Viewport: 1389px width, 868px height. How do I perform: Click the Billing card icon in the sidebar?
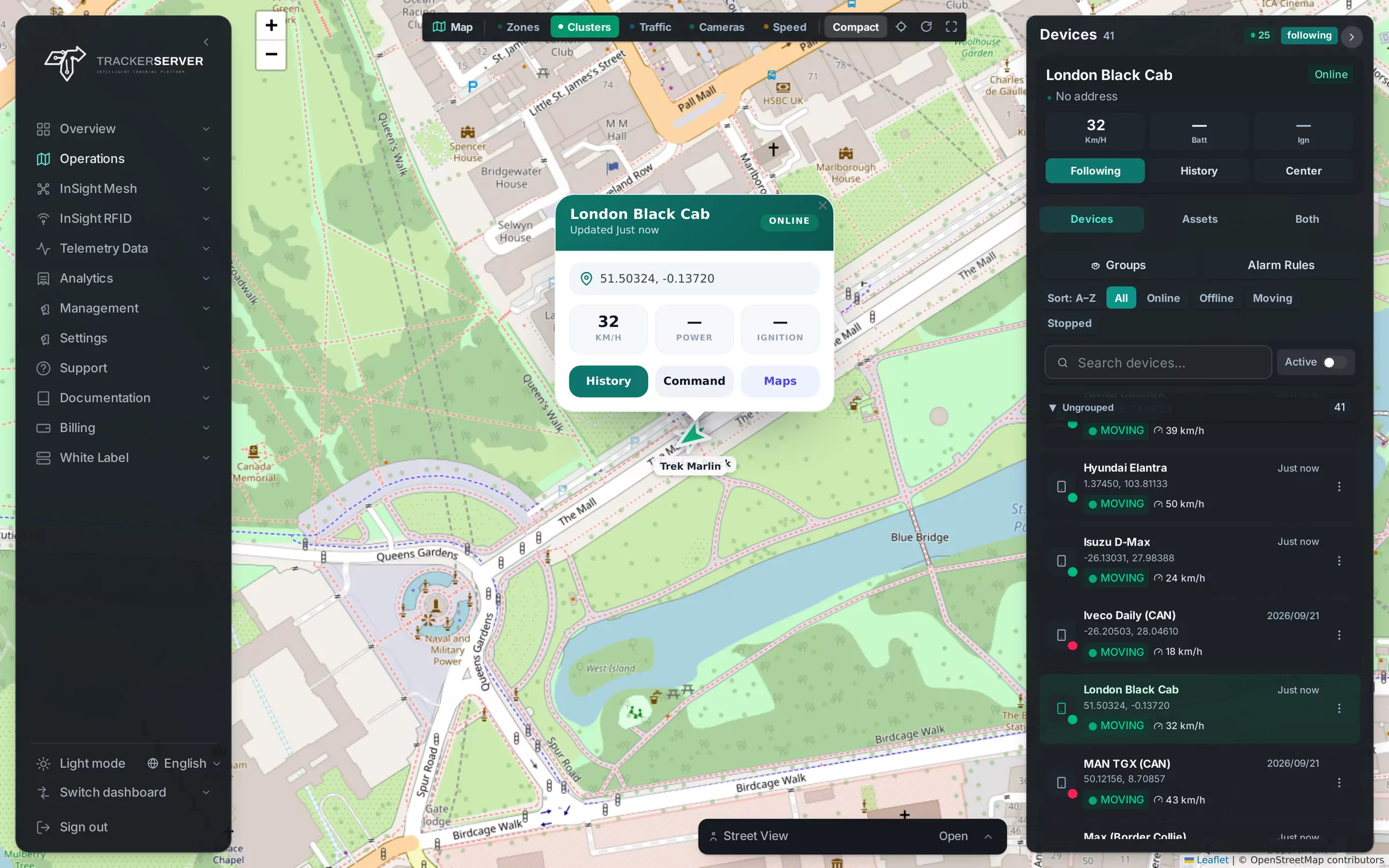point(43,428)
